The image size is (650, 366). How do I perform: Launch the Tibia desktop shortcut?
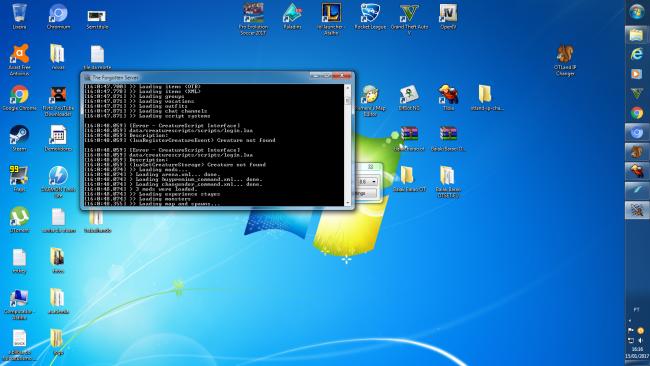tap(448, 98)
